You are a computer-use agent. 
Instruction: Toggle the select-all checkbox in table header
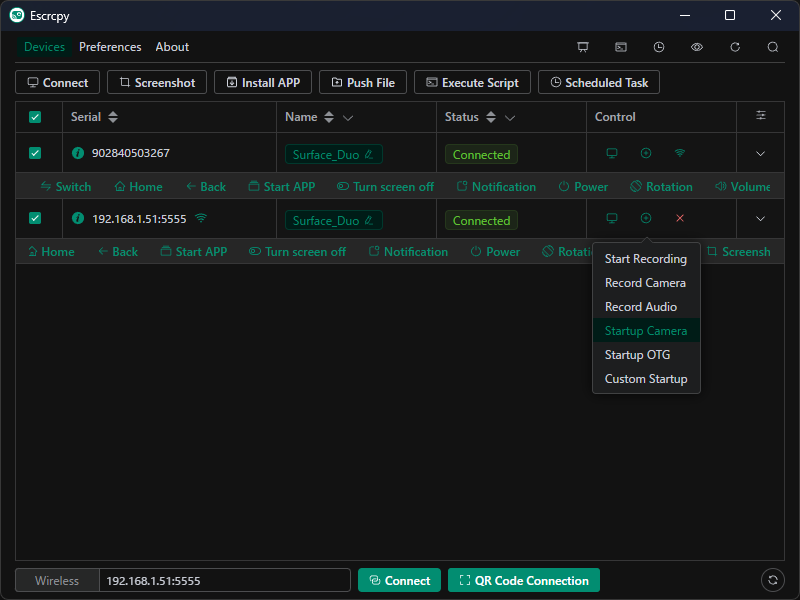tap(35, 117)
